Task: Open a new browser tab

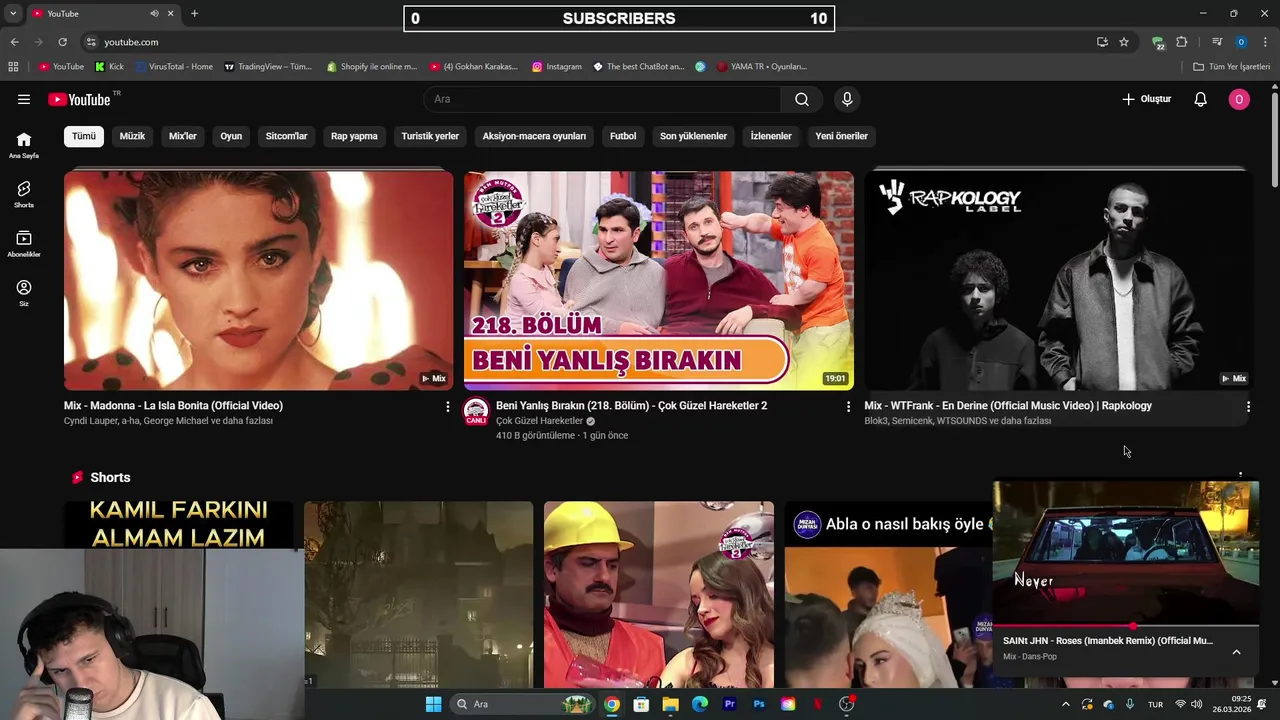Action: coord(194,13)
